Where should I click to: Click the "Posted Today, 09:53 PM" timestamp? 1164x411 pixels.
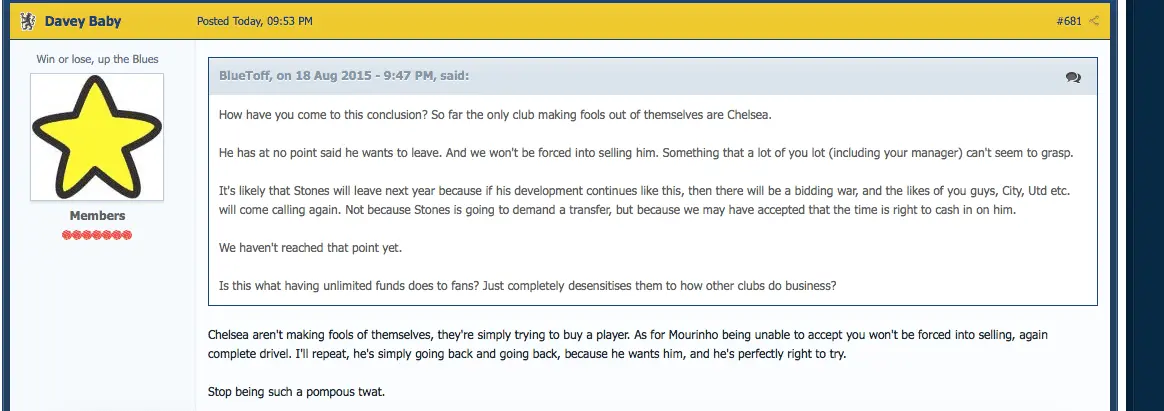[254, 21]
